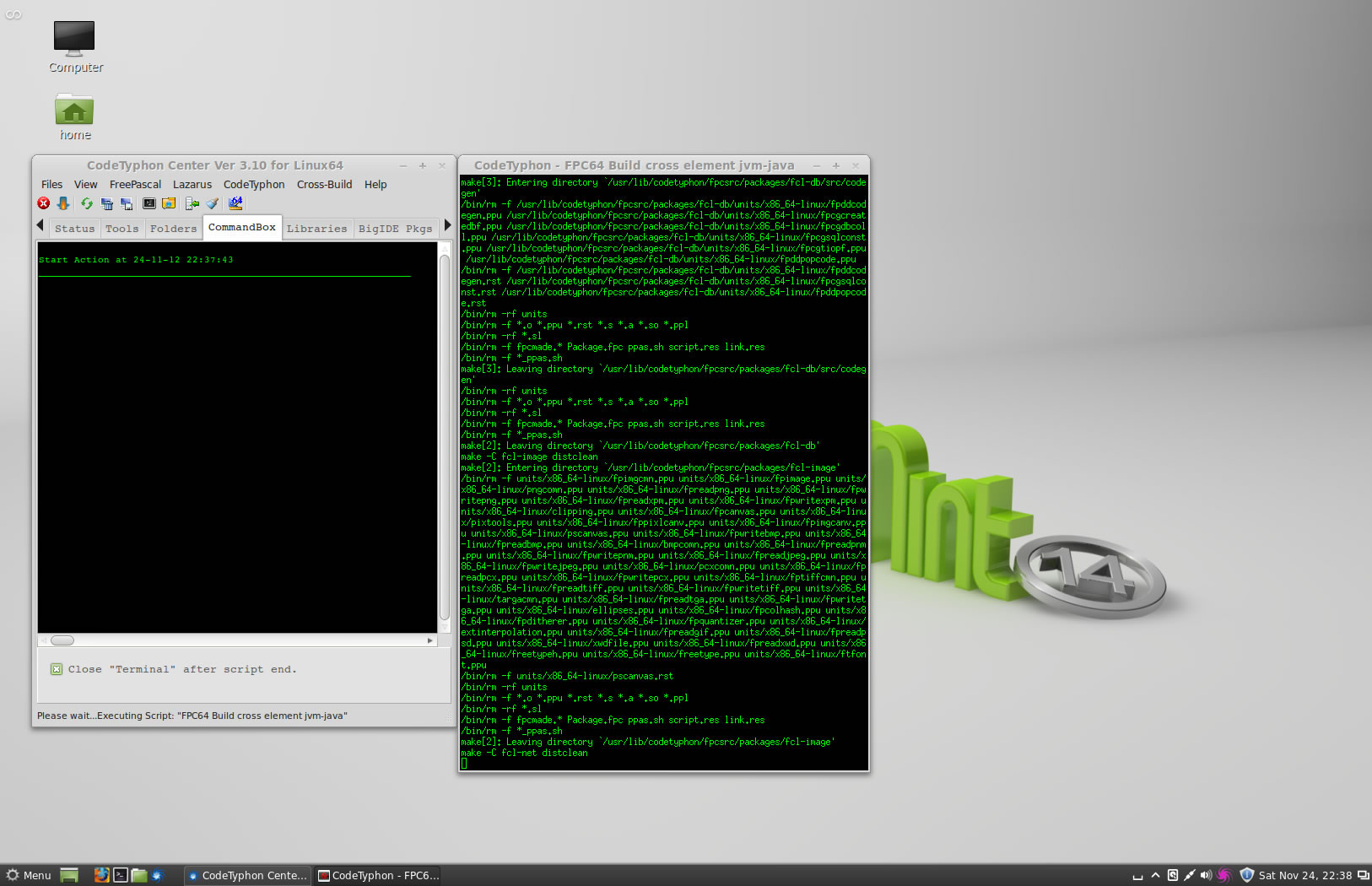Launch the terminal from the panel
This screenshot has height=886, width=1372.
121,875
